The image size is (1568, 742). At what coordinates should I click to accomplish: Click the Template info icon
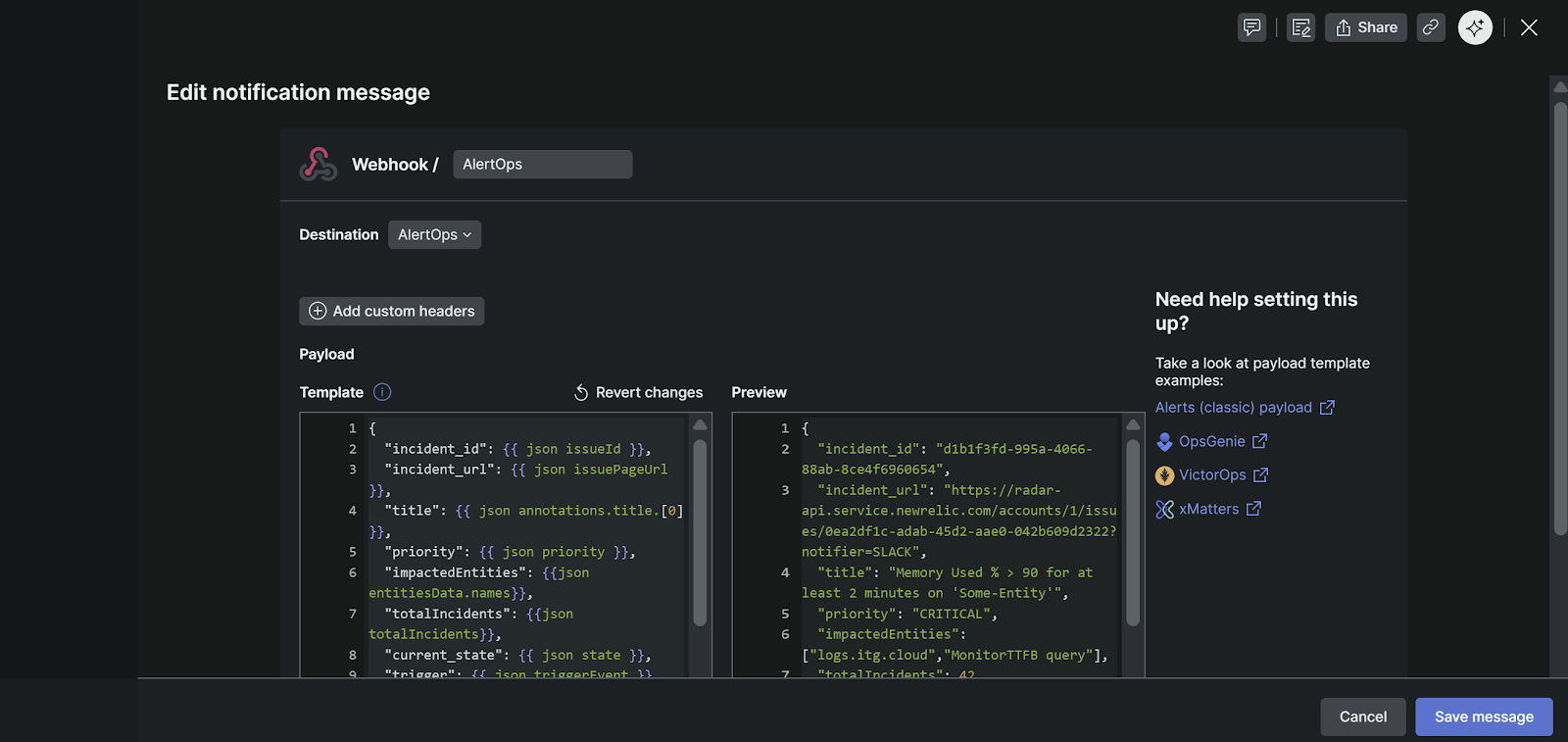(382, 392)
